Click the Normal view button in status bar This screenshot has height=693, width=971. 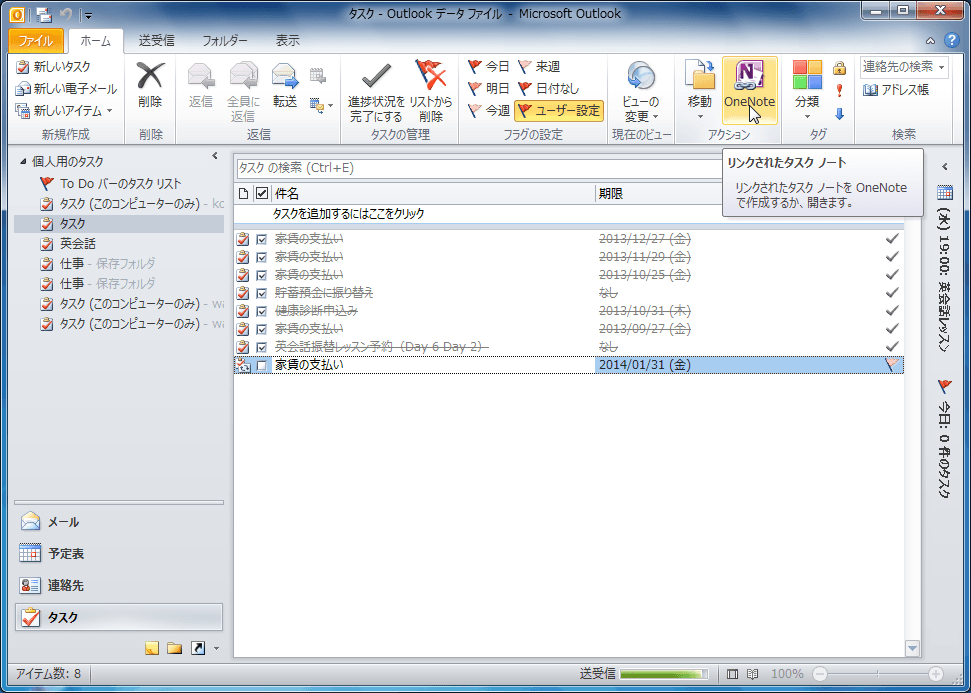click(x=732, y=674)
